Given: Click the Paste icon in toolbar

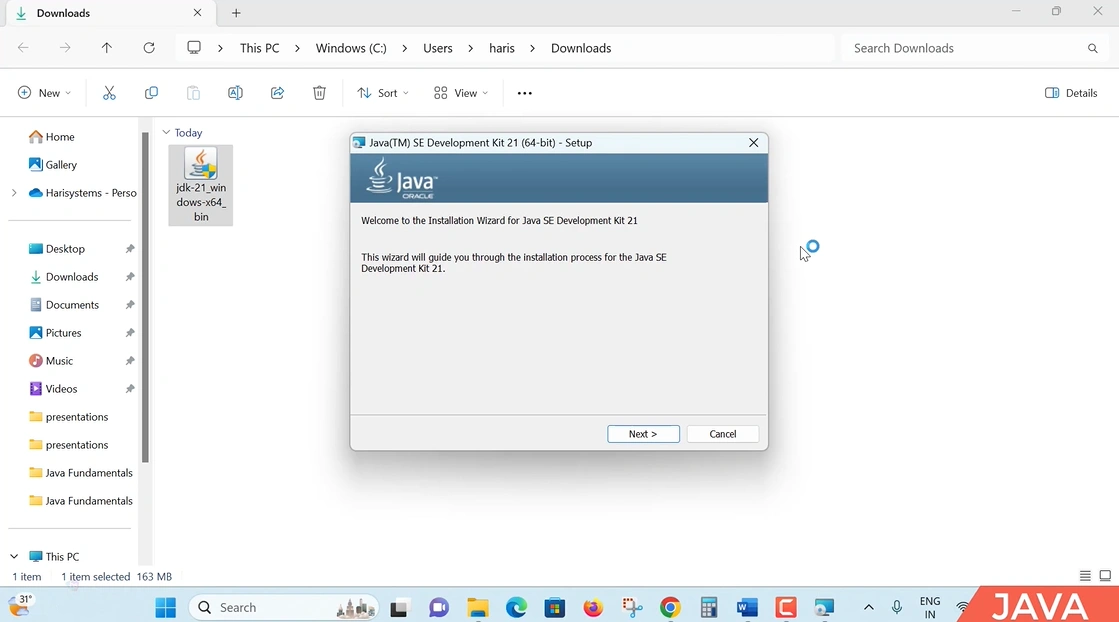Looking at the screenshot, I should coord(193,93).
